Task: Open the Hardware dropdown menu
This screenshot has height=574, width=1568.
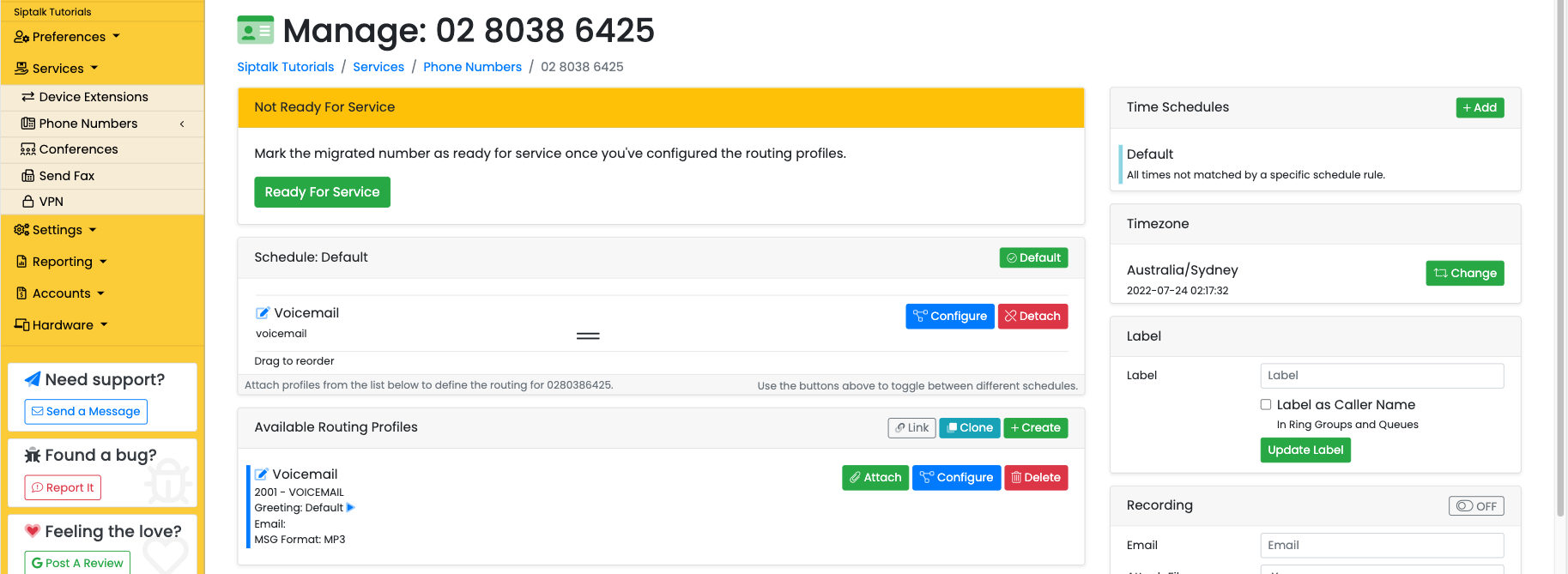Action: [61, 325]
